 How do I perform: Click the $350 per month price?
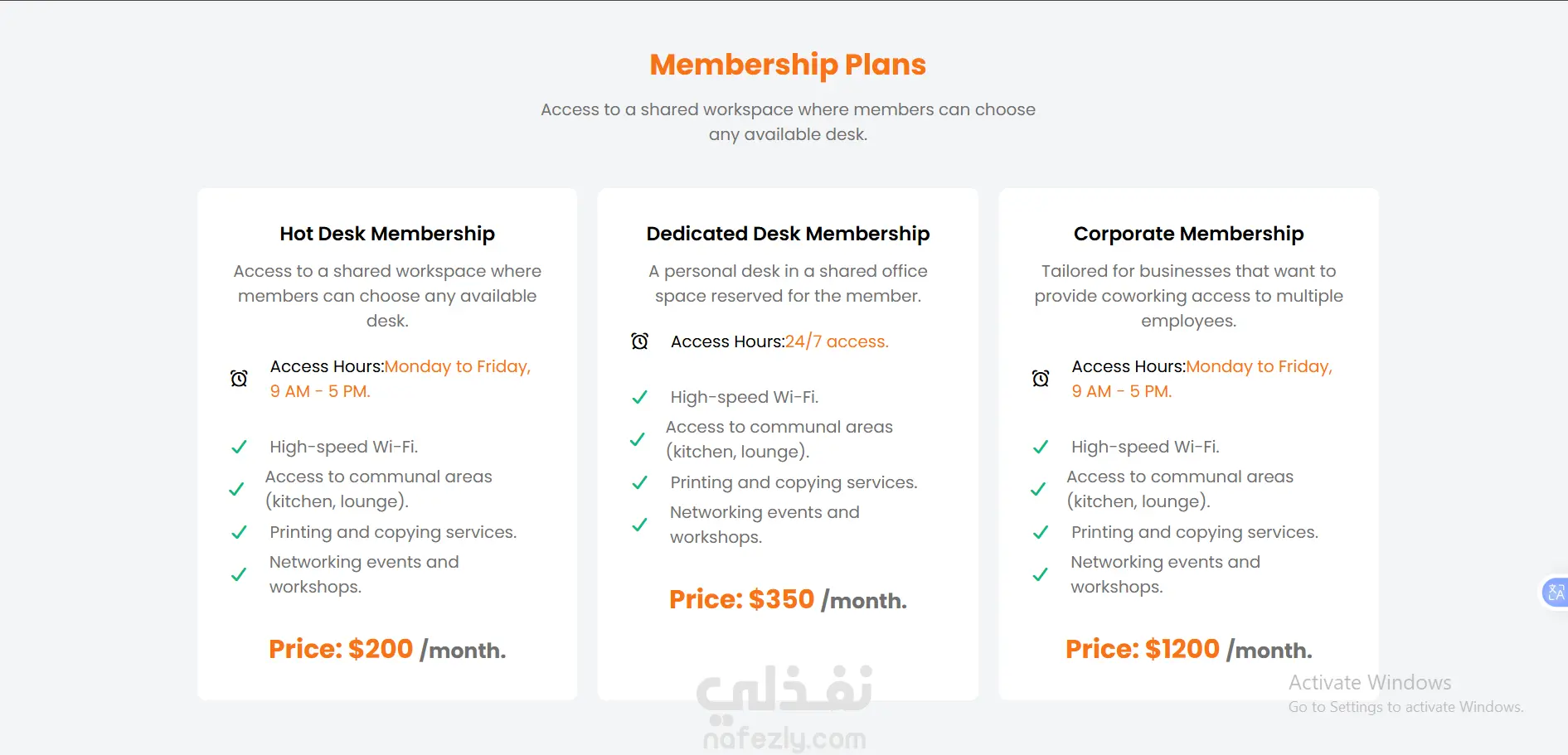[788, 599]
